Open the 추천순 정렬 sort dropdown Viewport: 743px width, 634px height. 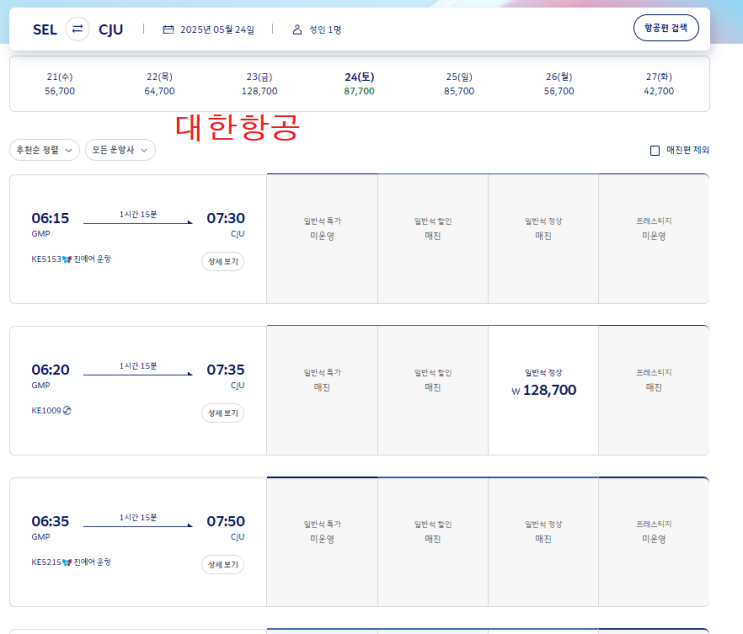(x=44, y=150)
